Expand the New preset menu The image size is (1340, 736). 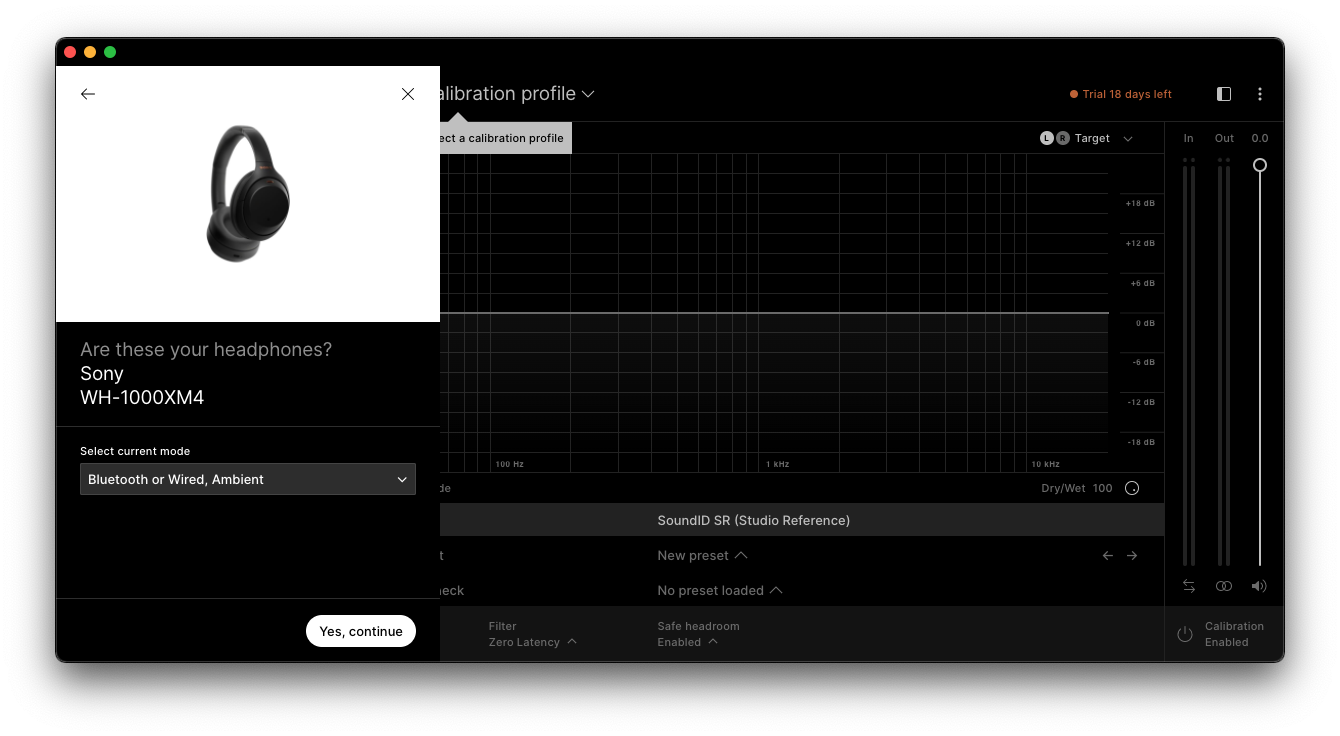[x=702, y=555]
